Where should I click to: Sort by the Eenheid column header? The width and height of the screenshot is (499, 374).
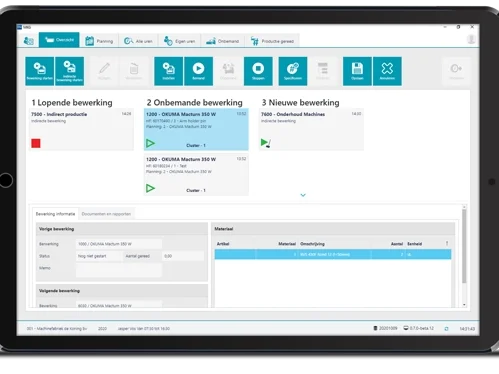414,244
